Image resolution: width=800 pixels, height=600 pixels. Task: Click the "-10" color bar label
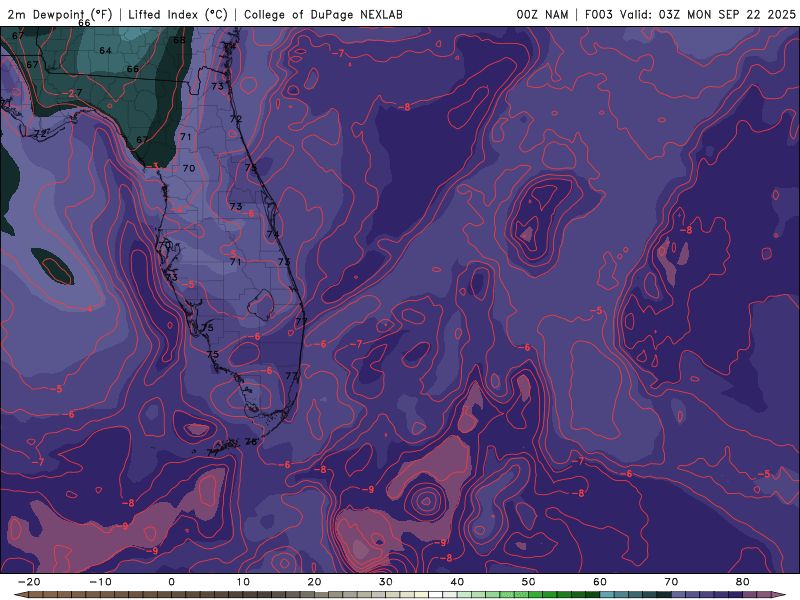pyautogui.click(x=100, y=582)
